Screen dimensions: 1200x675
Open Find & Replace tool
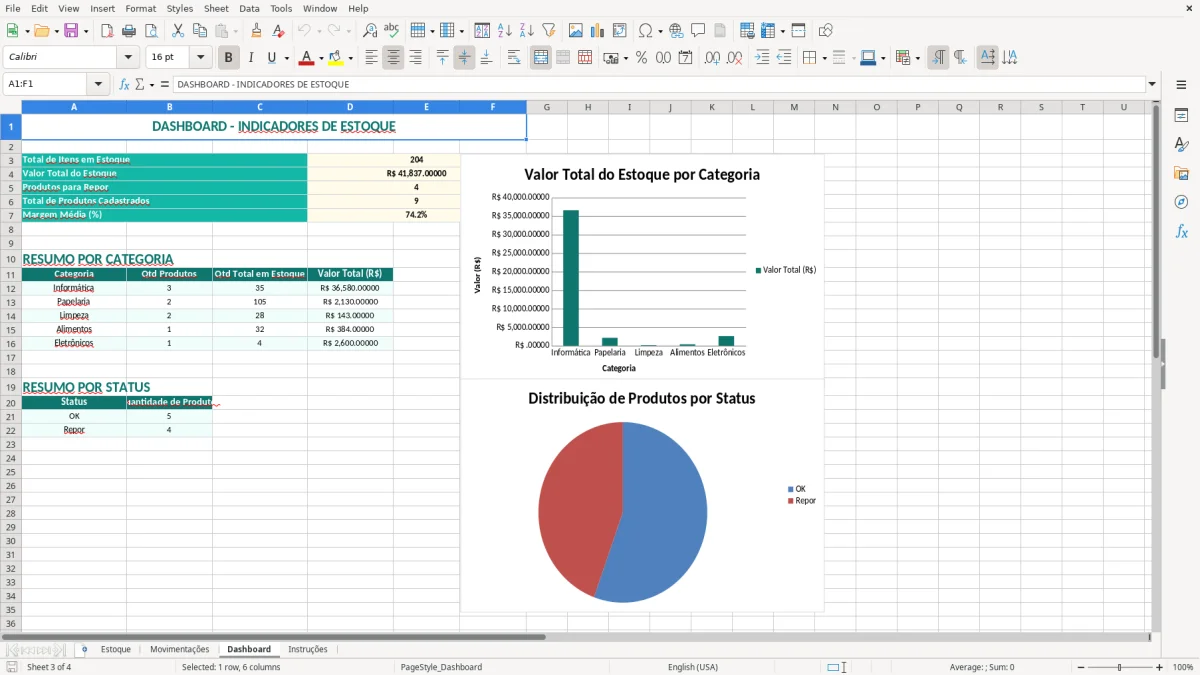[x=370, y=31]
